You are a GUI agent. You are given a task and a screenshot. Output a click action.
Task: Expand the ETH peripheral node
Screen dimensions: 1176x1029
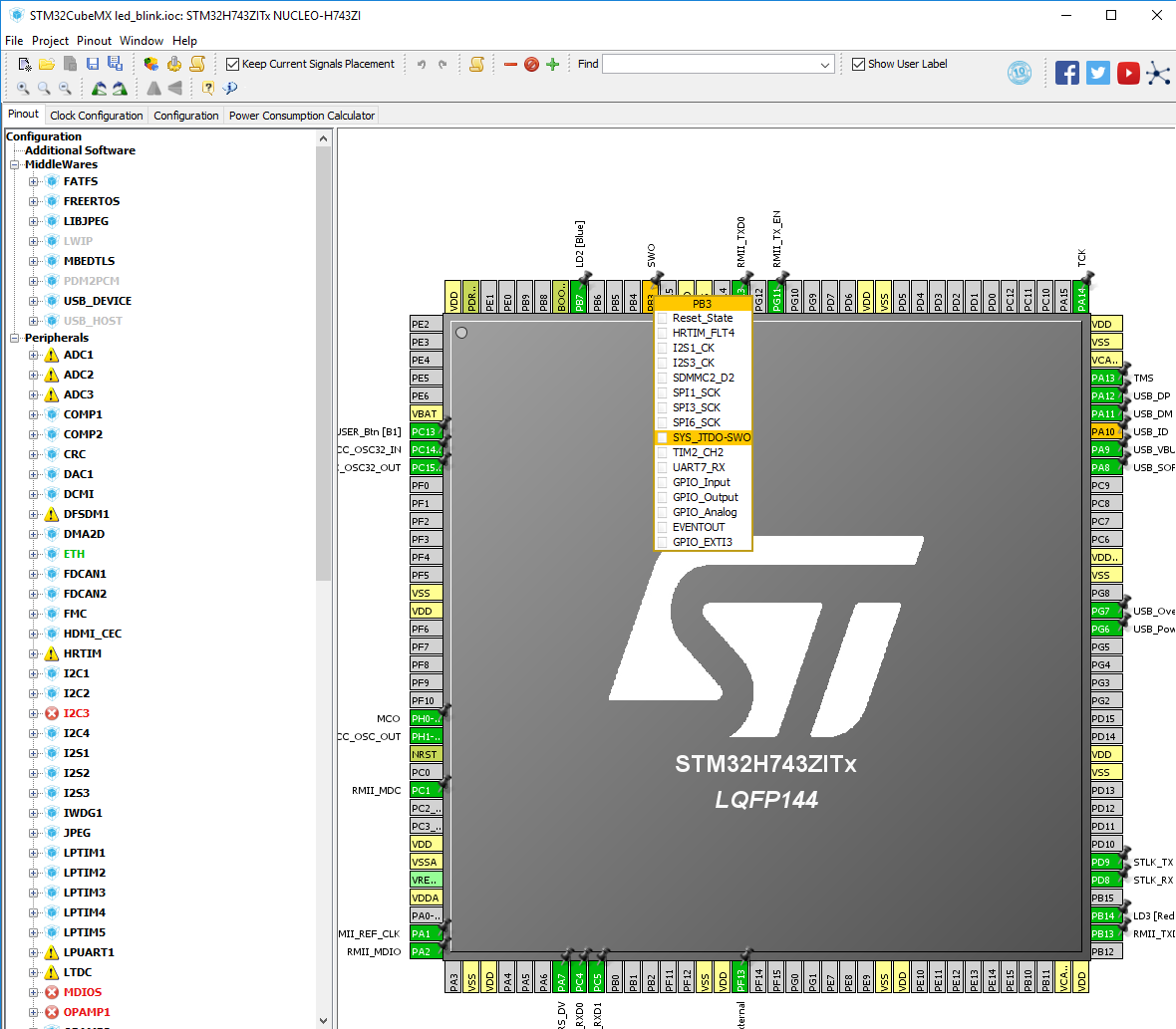33,555
